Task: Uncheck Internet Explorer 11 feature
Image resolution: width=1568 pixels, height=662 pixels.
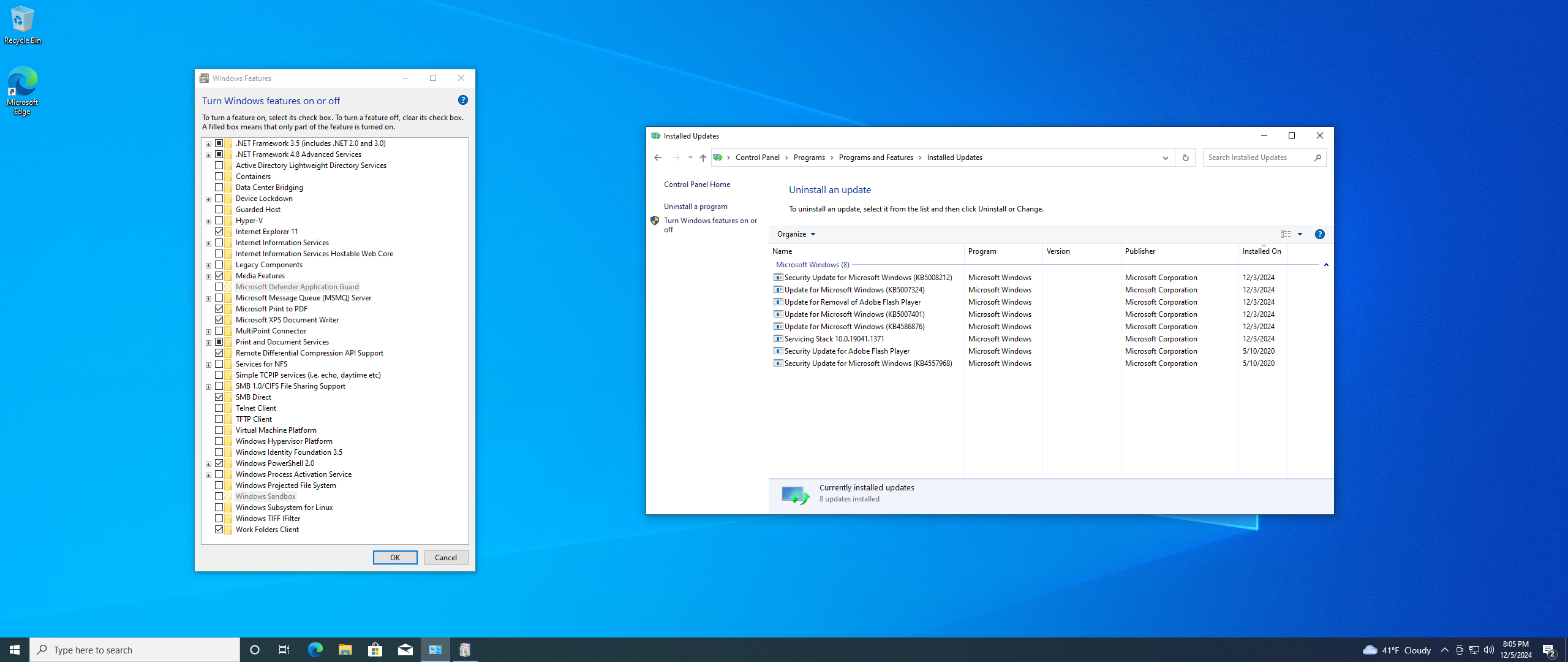Action: pyautogui.click(x=219, y=232)
